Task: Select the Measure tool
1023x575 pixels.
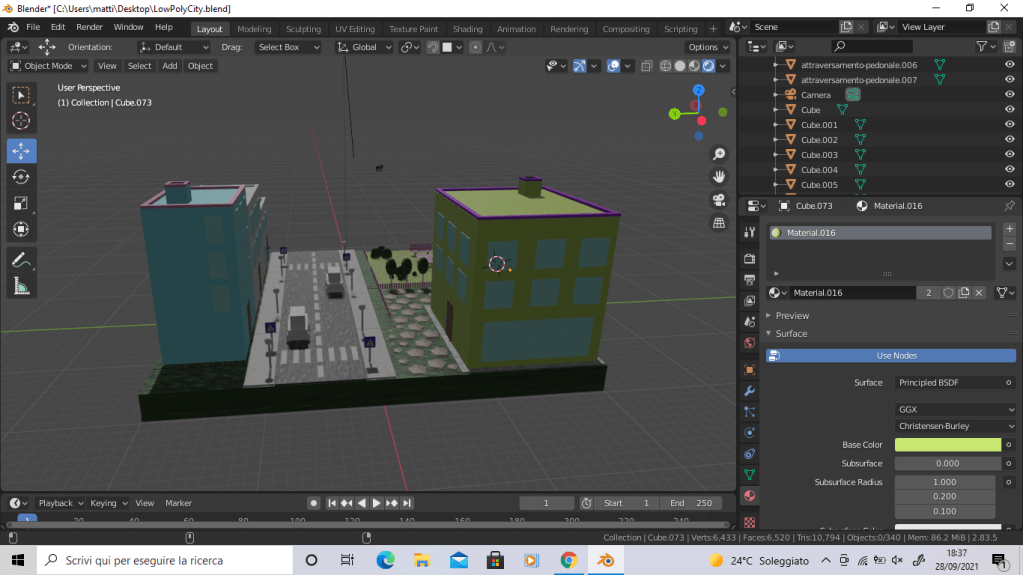Action: click(x=21, y=286)
